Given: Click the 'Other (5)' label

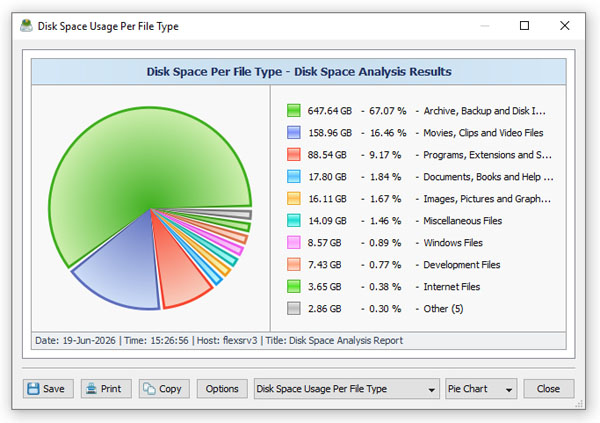Looking at the screenshot, I should pyautogui.click(x=443, y=309).
